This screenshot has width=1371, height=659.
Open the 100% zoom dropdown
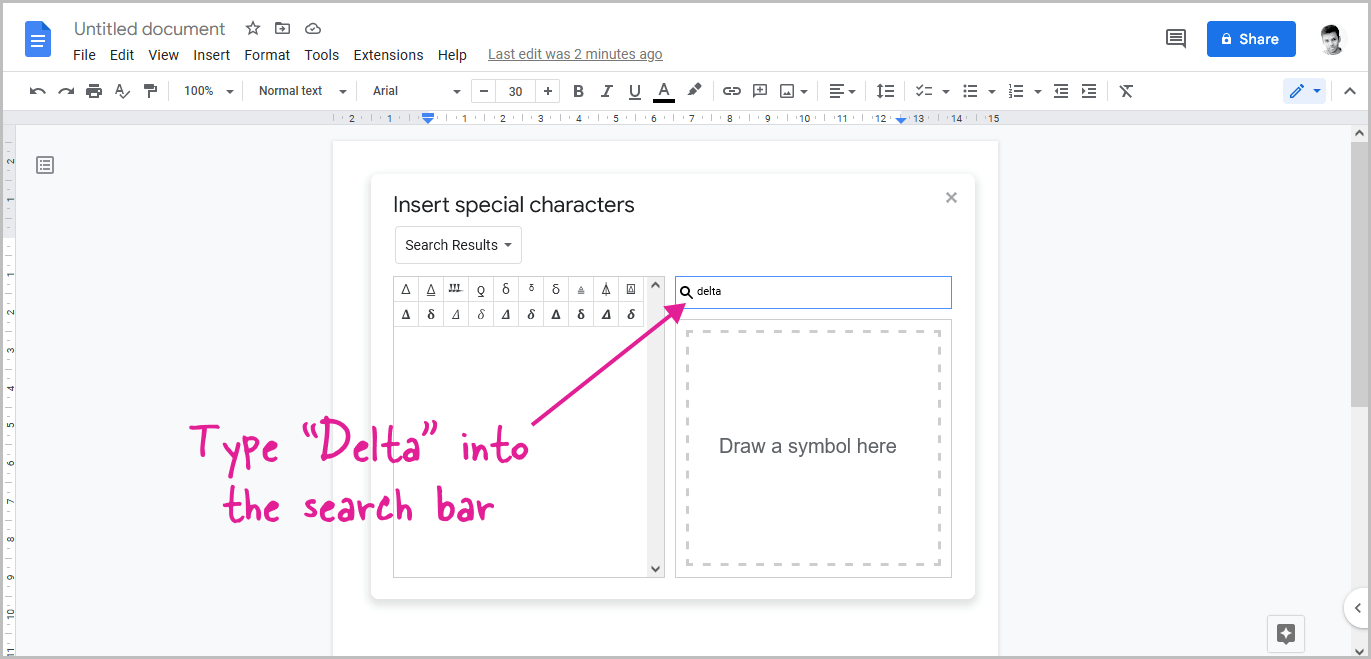[x=205, y=90]
